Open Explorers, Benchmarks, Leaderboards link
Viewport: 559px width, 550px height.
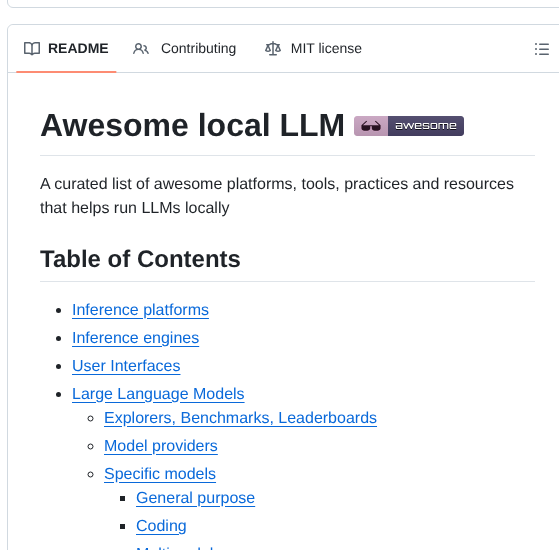[240, 418]
